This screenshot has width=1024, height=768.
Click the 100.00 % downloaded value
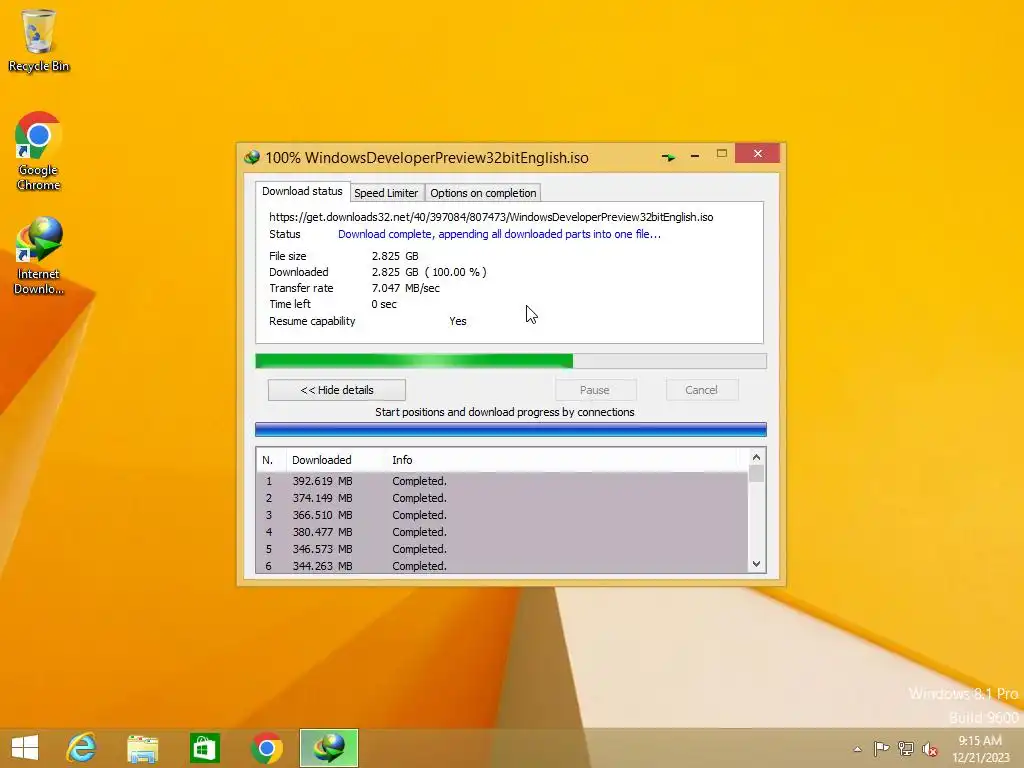456,272
